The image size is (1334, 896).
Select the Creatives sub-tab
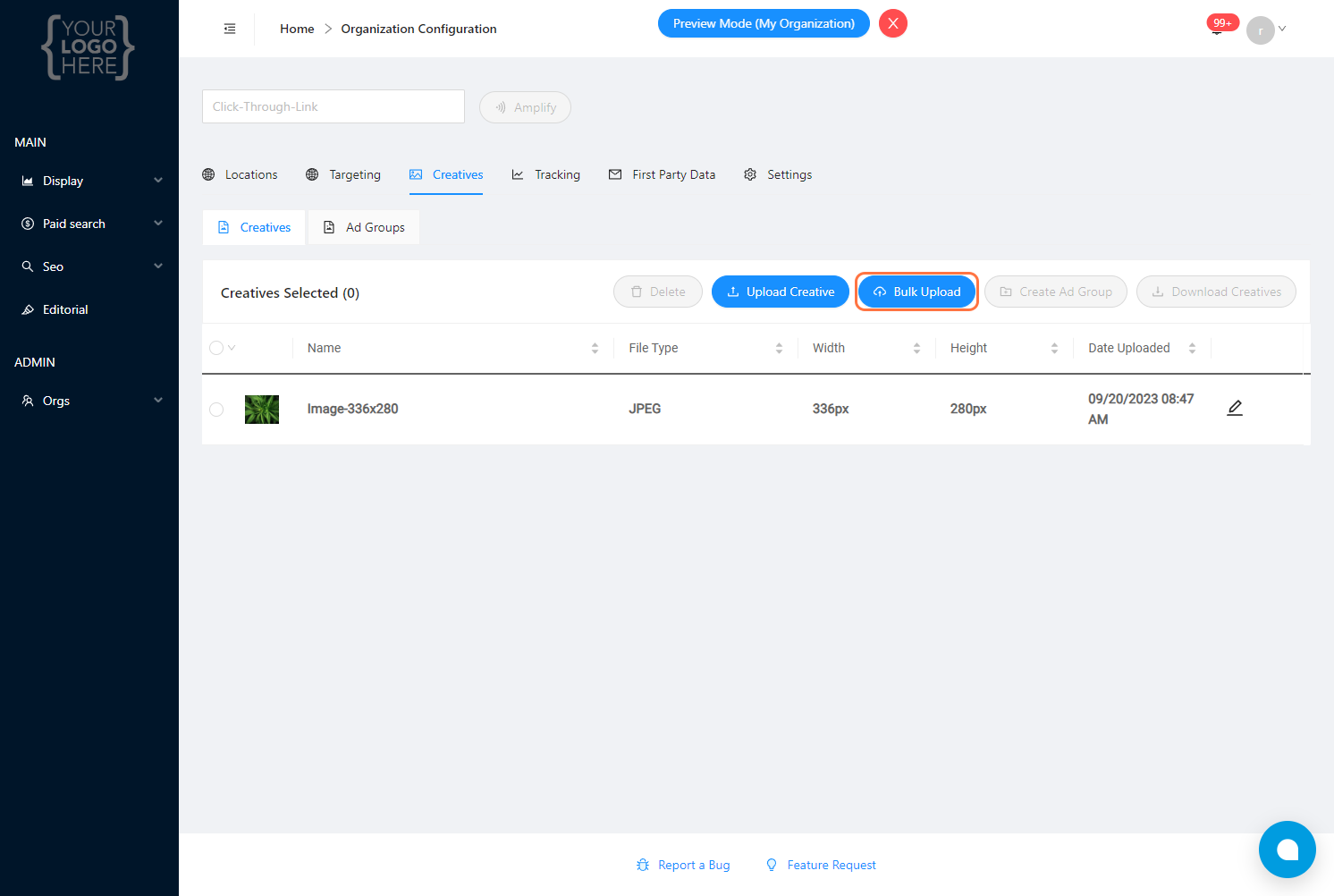pos(254,227)
